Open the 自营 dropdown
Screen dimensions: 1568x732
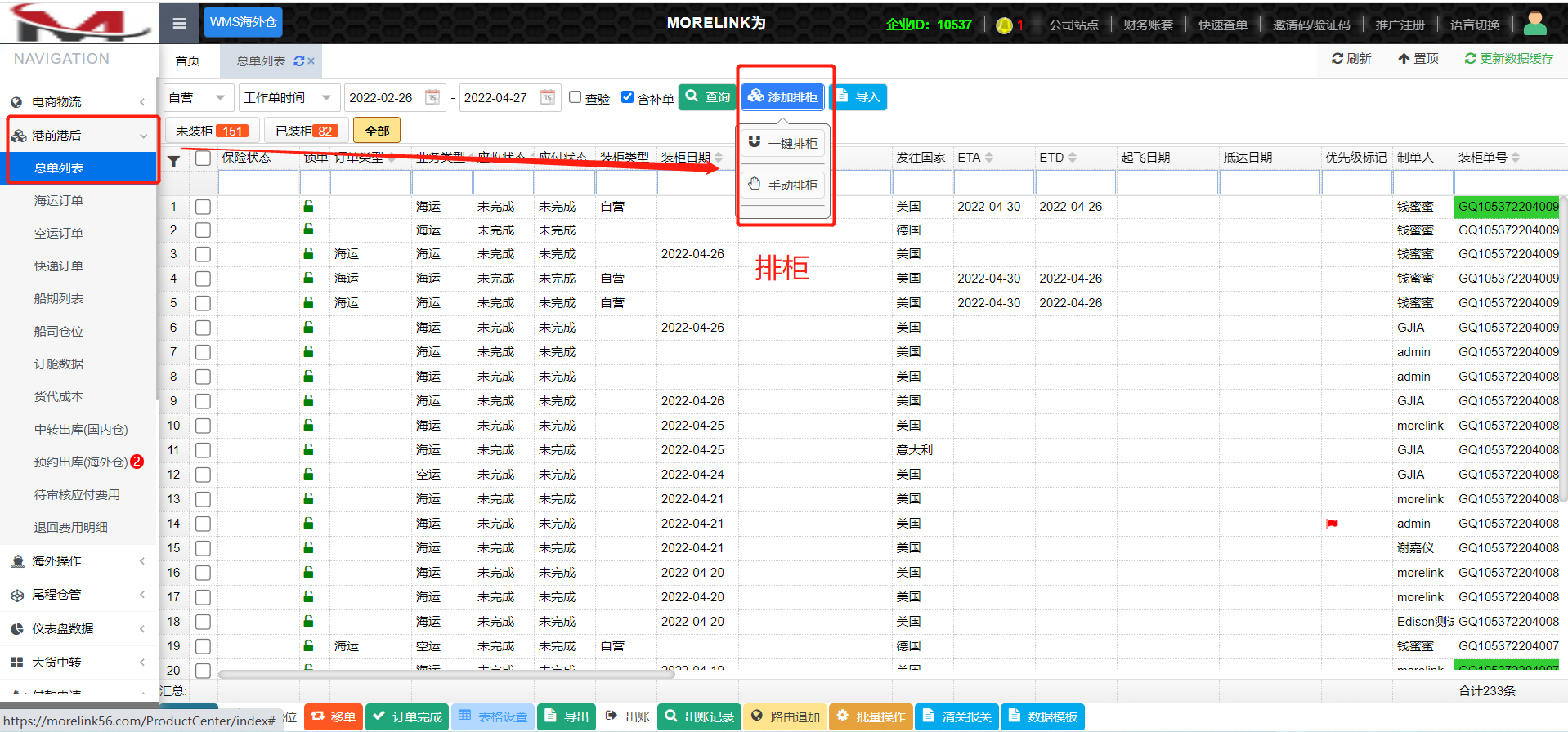[x=198, y=98]
